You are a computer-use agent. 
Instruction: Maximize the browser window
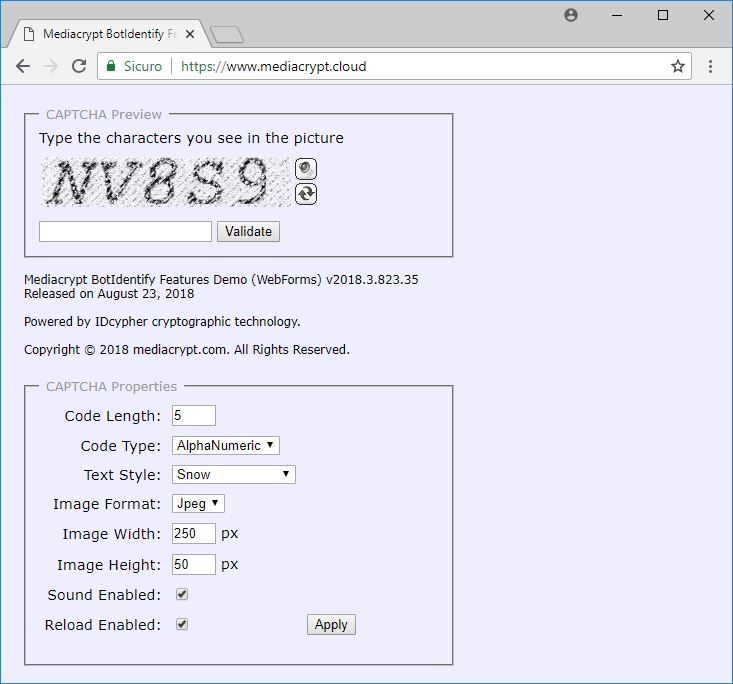(x=663, y=15)
